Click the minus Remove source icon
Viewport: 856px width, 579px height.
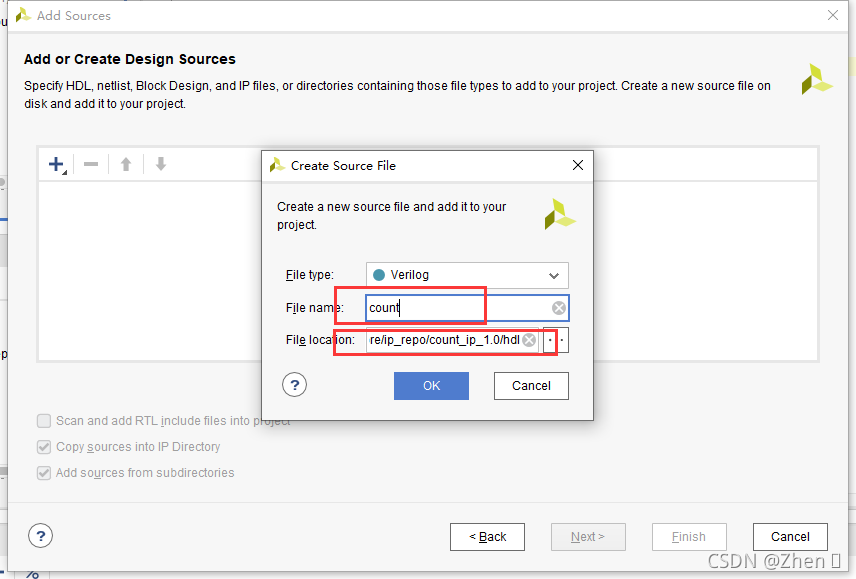coord(91,164)
